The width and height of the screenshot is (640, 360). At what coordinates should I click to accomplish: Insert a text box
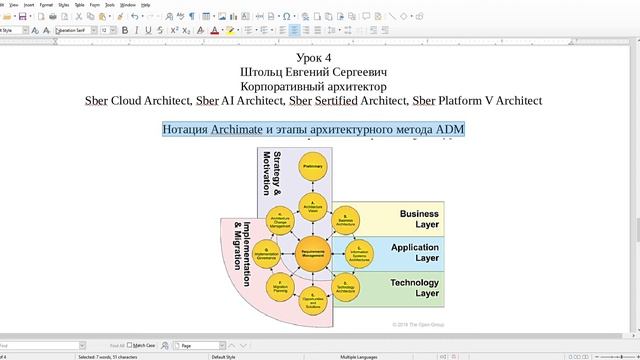[x=245, y=16]
